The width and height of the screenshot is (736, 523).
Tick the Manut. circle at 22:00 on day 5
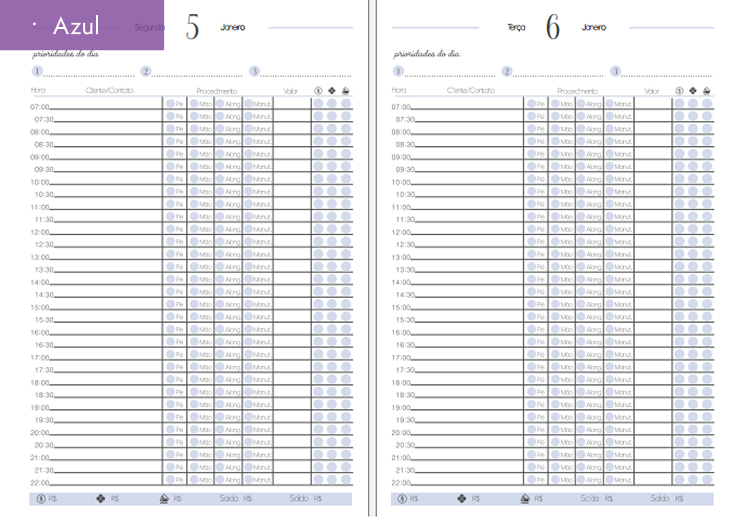click(x=250, y=480)
